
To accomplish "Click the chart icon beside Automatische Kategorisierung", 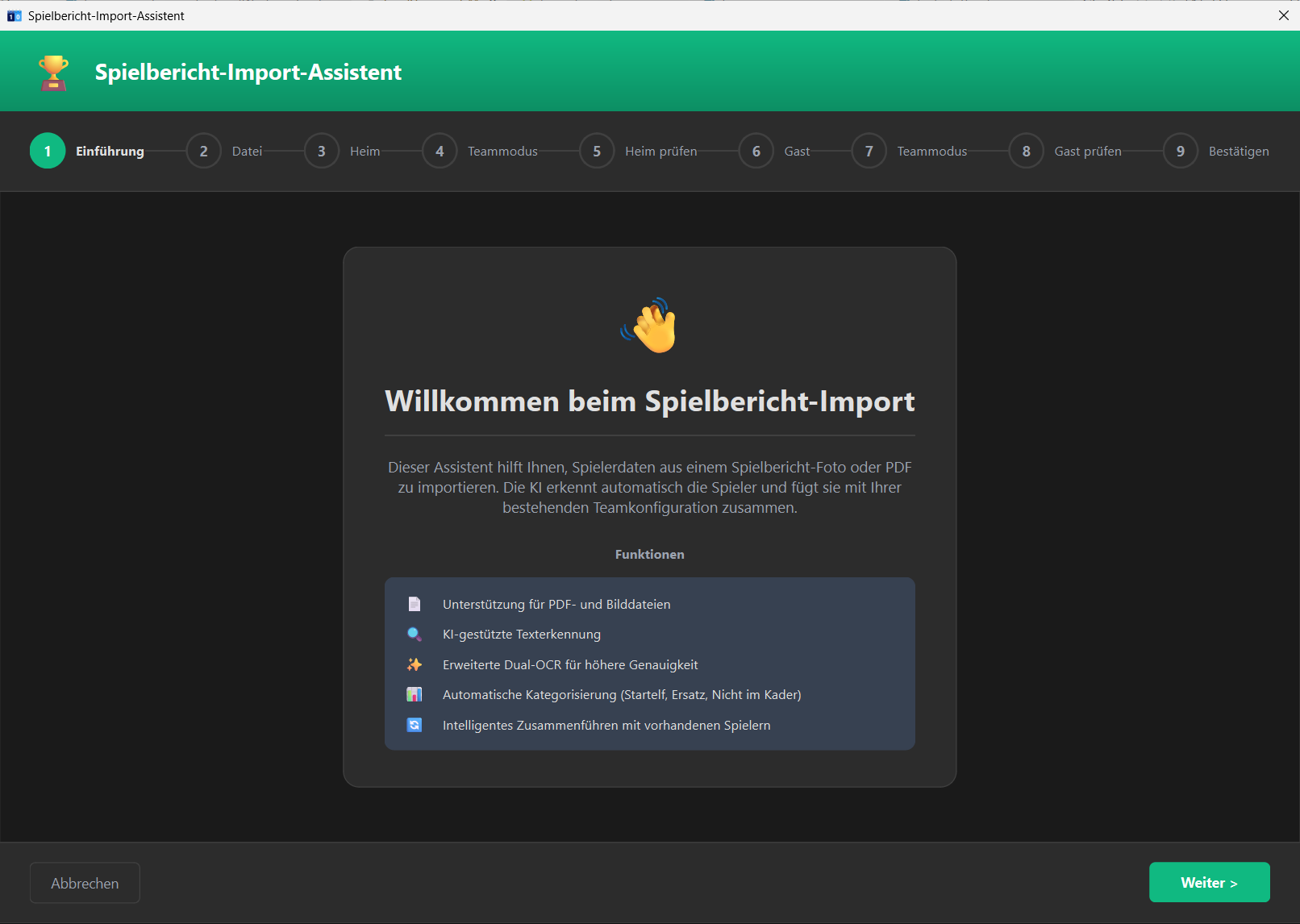I will [x=415, y=694].
